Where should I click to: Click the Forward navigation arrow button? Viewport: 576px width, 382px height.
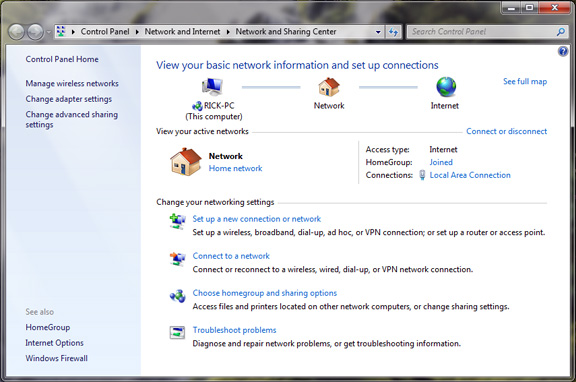click(35, 32)
